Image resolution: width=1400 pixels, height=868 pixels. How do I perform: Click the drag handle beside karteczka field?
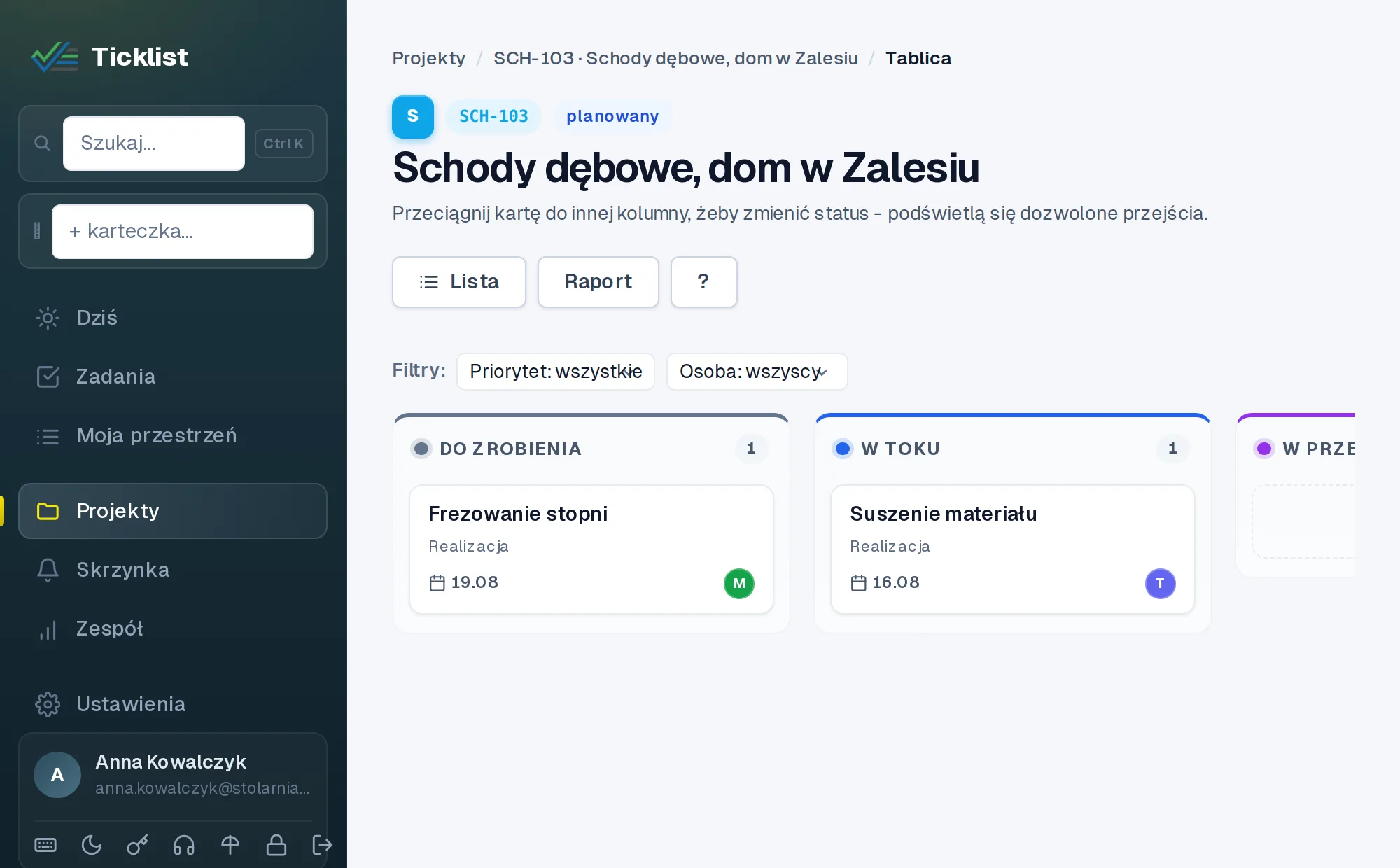tap(37, 231)
